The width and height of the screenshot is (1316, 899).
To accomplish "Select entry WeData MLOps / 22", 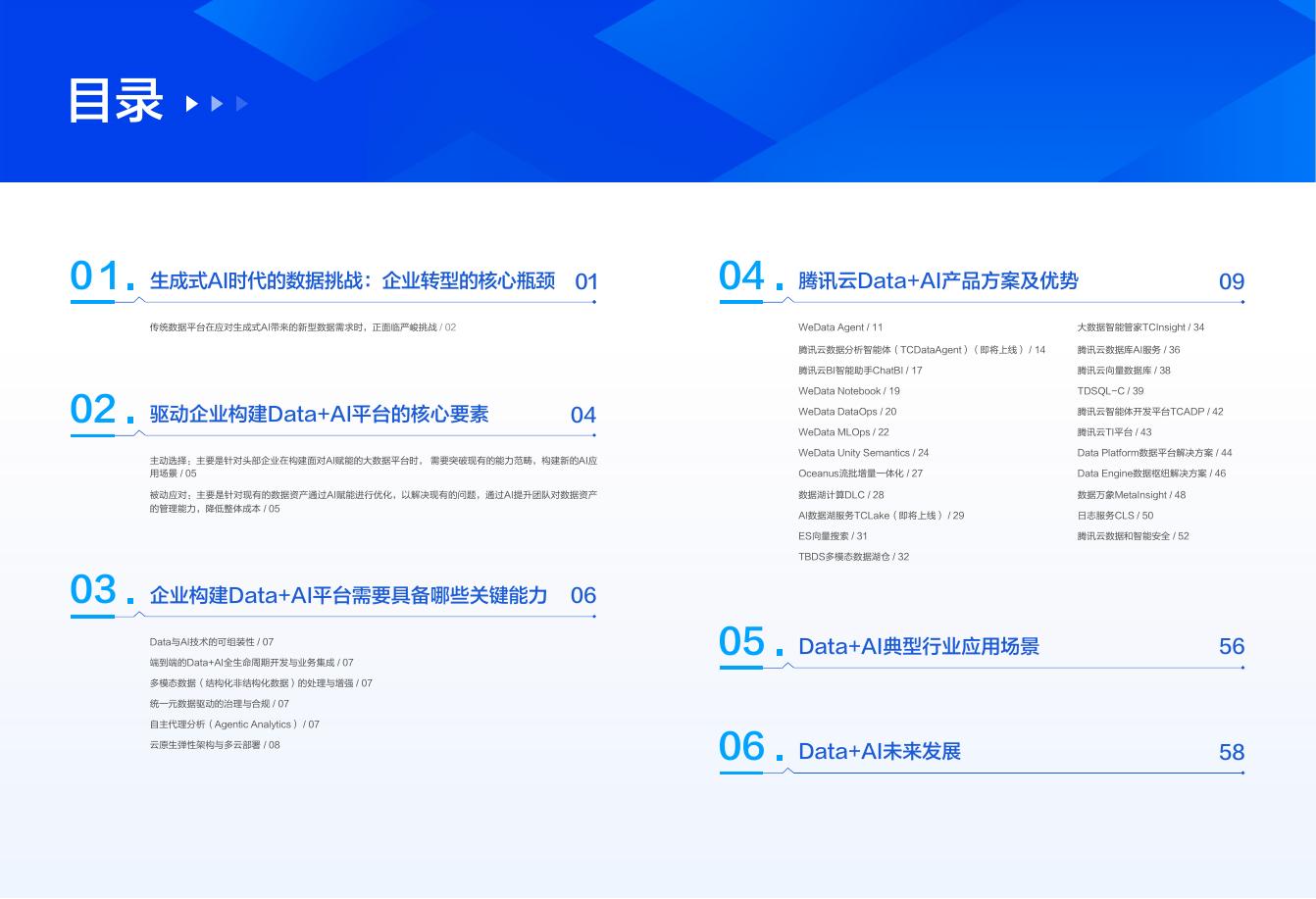I will [843, 432].
